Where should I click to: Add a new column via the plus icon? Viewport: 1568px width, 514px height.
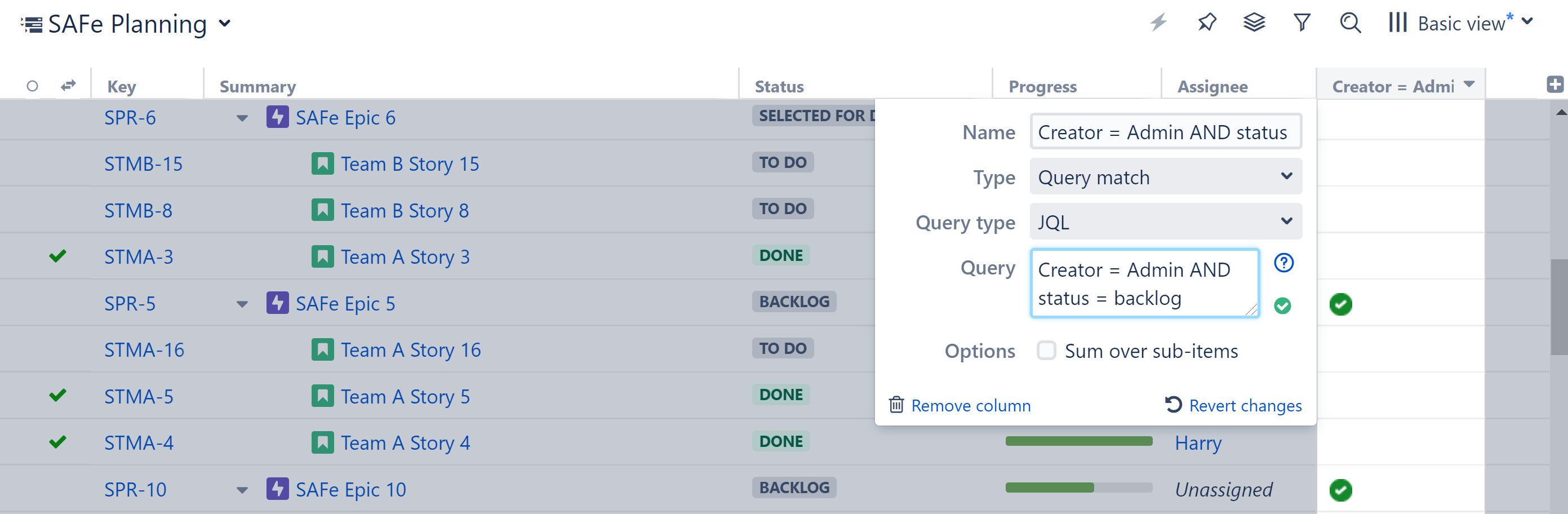[1554, 83]
